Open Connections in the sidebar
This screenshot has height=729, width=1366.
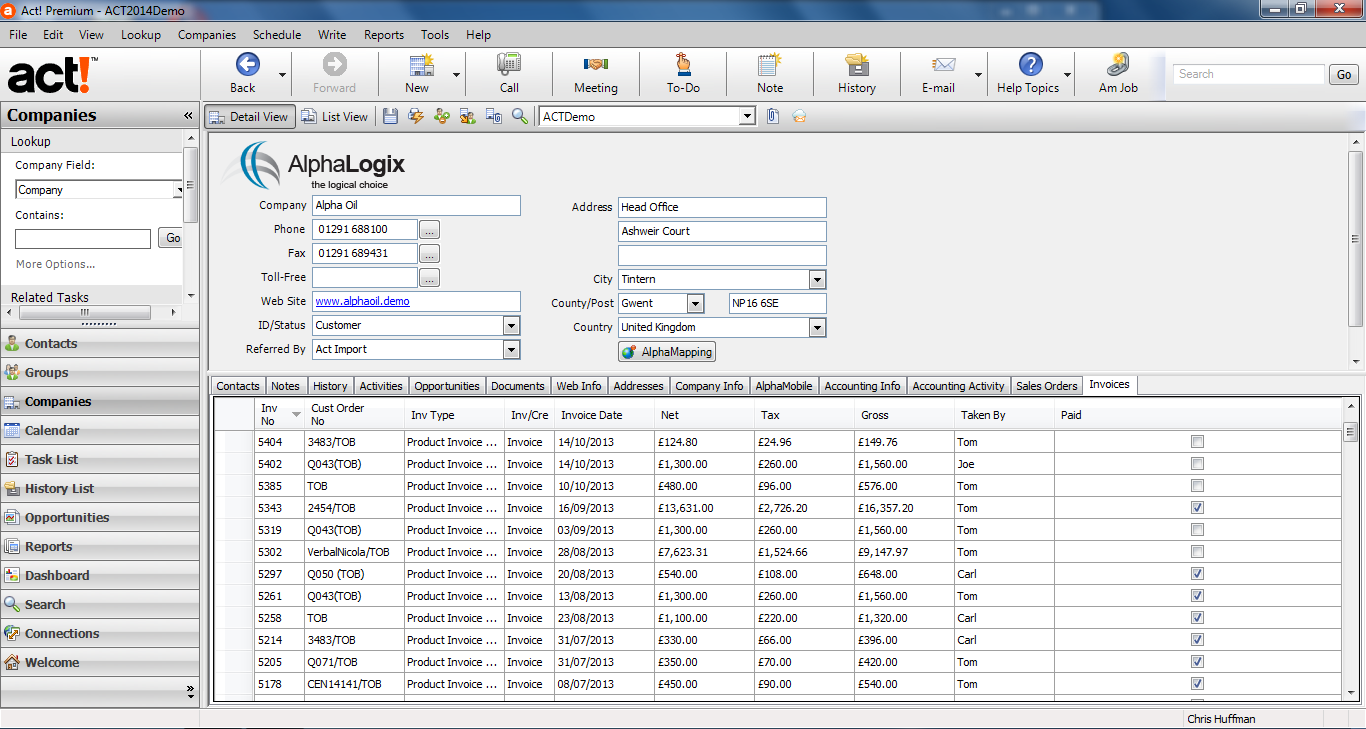[100, 633]
